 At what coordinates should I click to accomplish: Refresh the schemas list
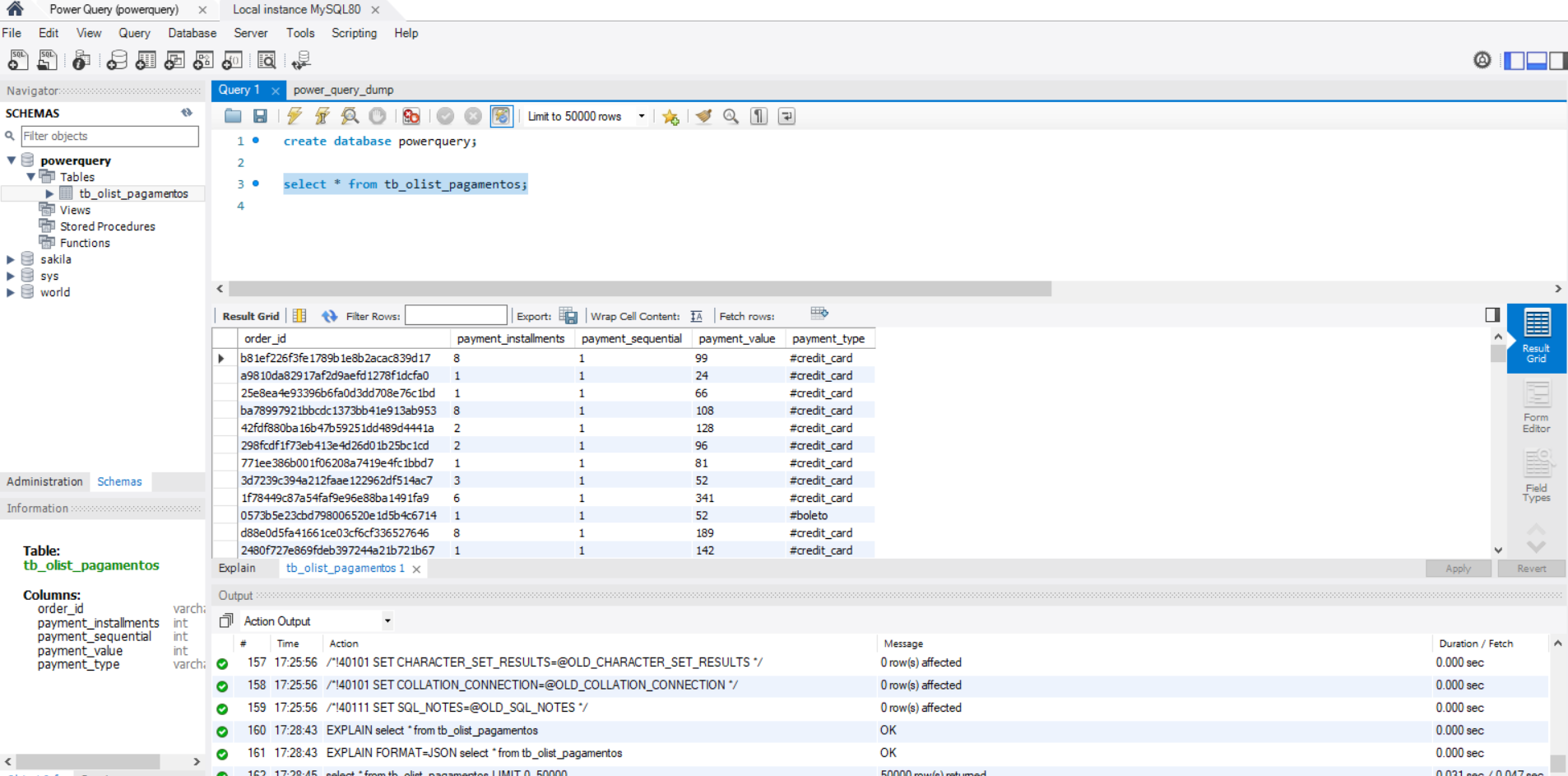tap(187, 113)
